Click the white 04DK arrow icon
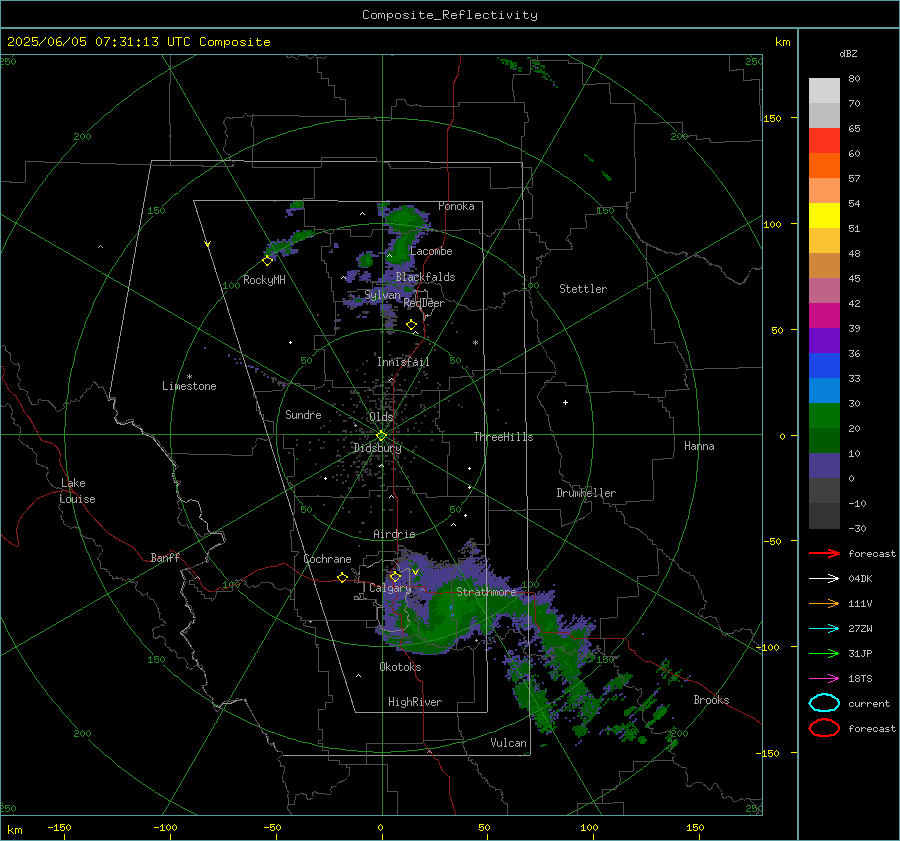Viewport: 900px width, 841px height. click(824, 578)
